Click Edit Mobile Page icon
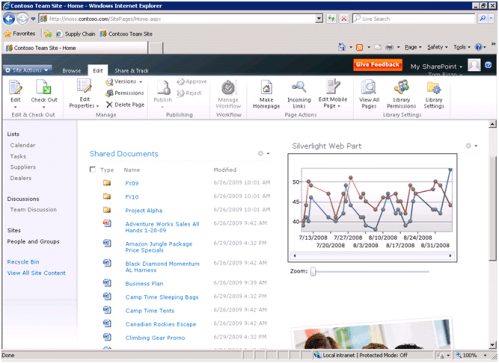Screen dimensions: 499x363 point(333,87)
